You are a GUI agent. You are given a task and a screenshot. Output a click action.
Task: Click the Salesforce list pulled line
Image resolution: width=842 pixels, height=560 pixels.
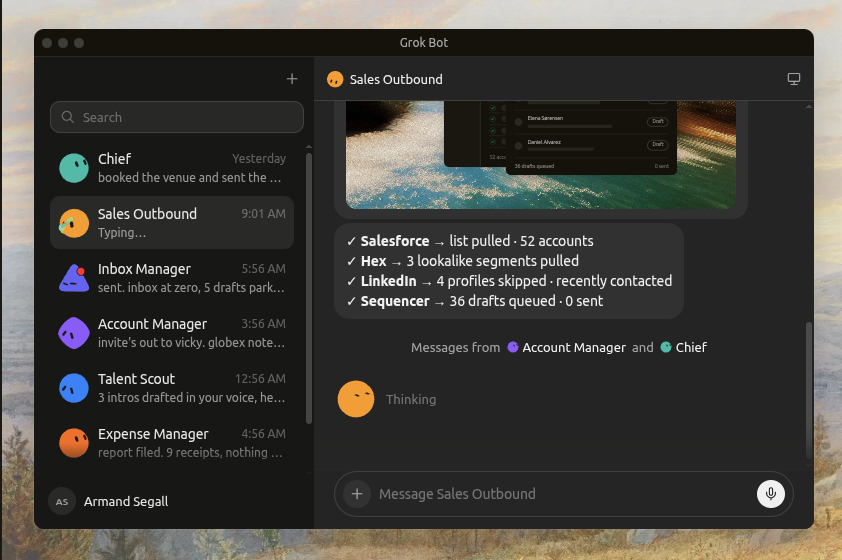(470, 241)
